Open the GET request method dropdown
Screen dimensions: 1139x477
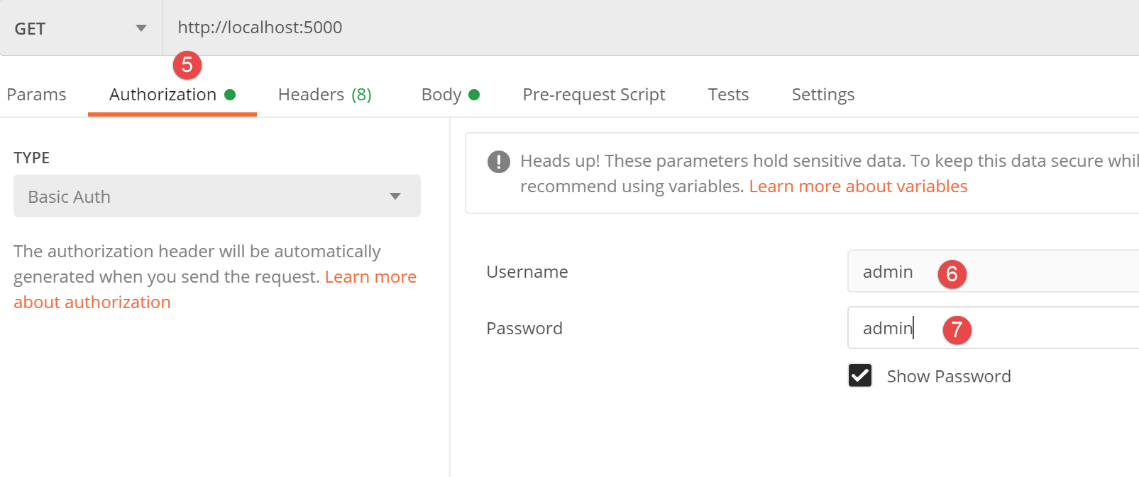[x=80, y=28]
